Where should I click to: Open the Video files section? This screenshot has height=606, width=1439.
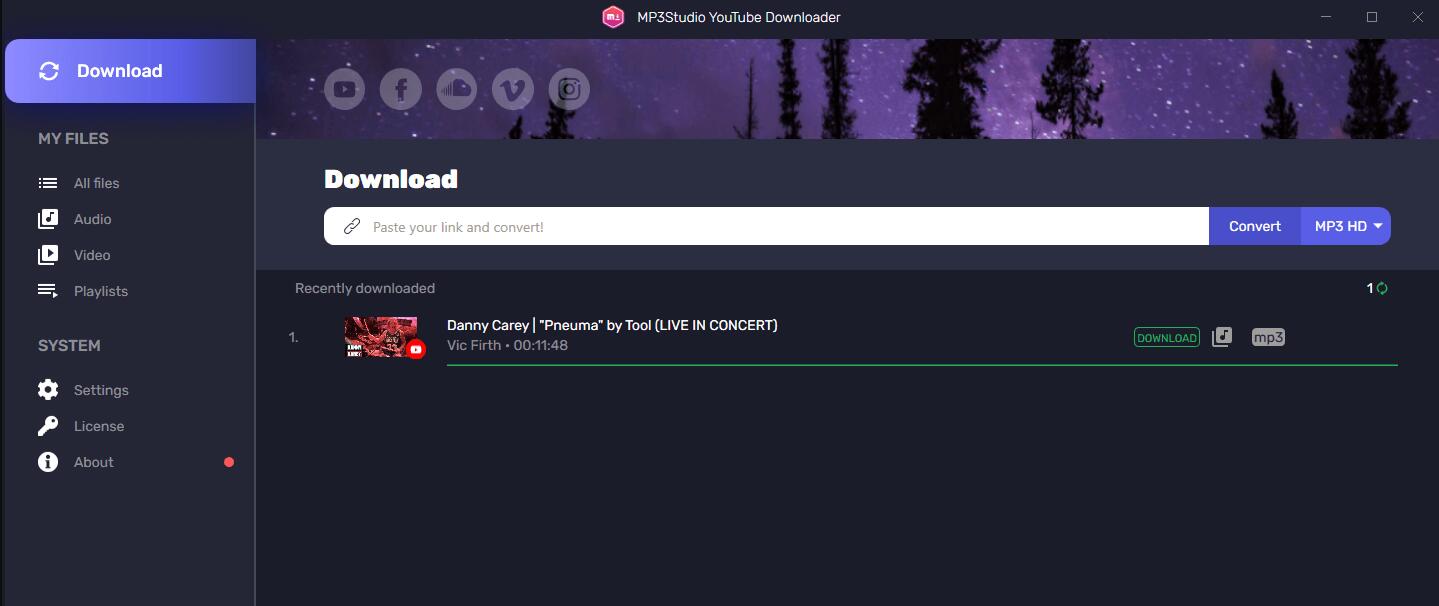coord(92,255)
